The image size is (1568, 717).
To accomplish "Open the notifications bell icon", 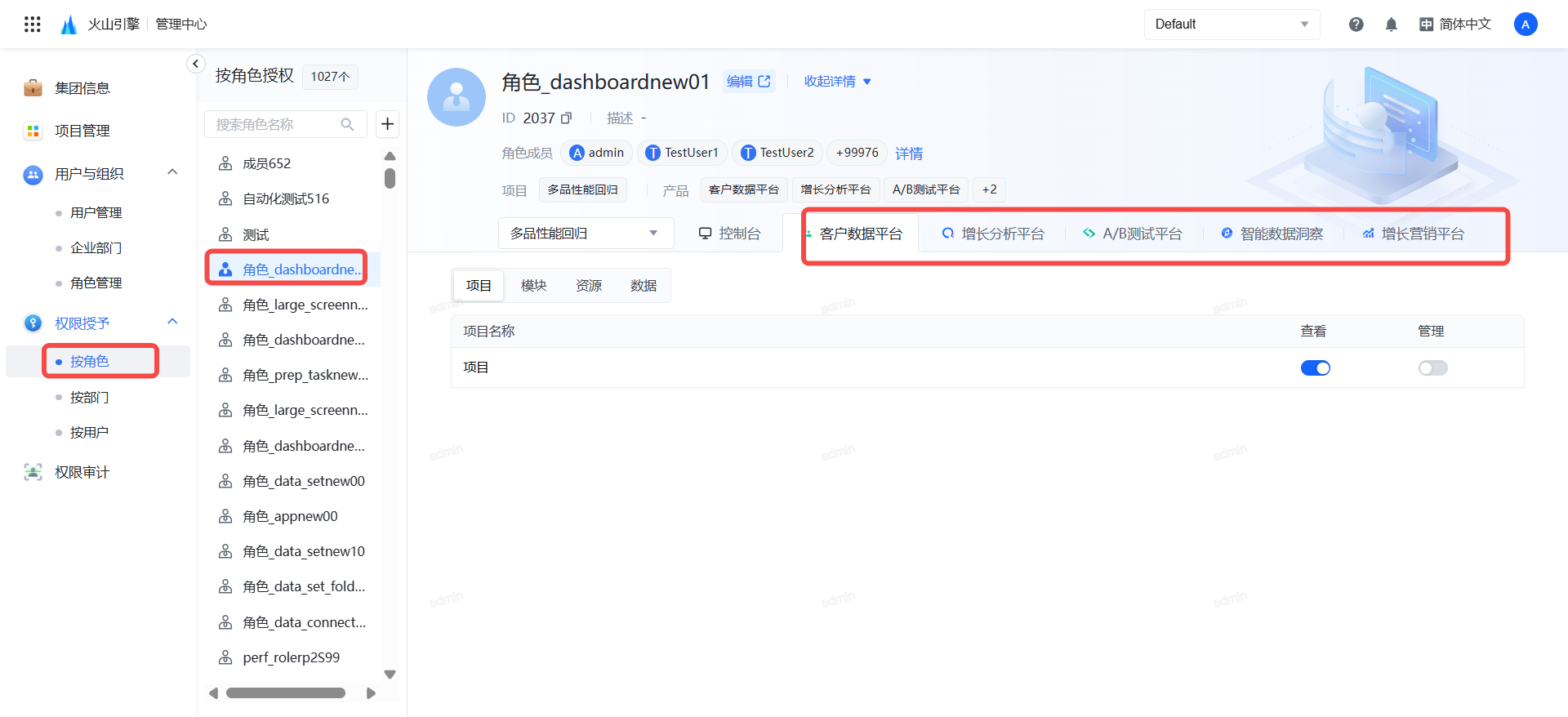I will pyautogui.click(x=1392, y=24).
